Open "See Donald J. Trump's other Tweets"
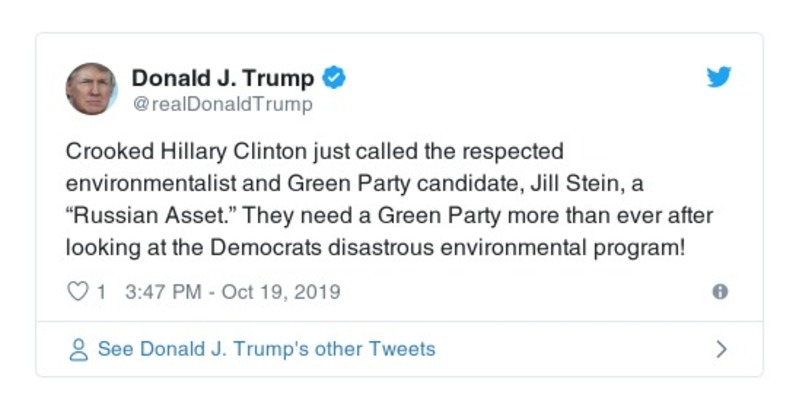The image size is (799, 414). (266, 349)
